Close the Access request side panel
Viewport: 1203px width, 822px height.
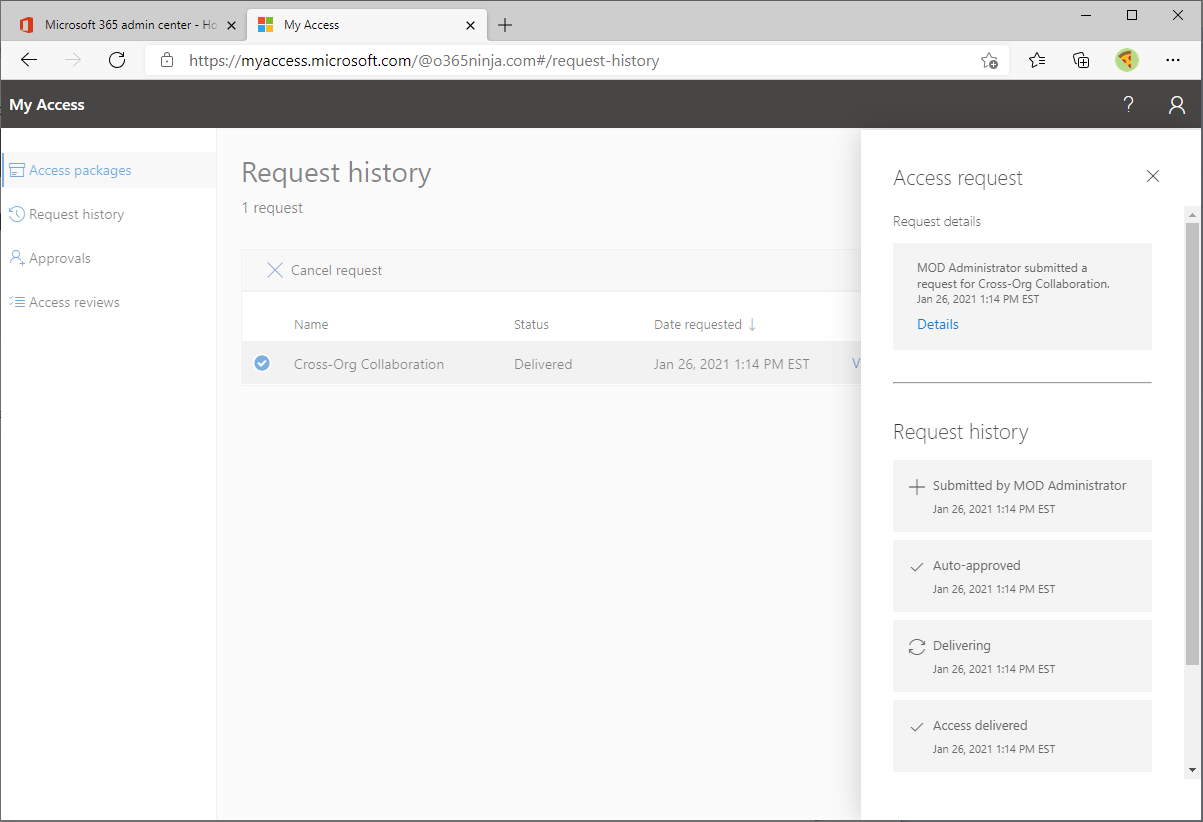pos(1152,176)
